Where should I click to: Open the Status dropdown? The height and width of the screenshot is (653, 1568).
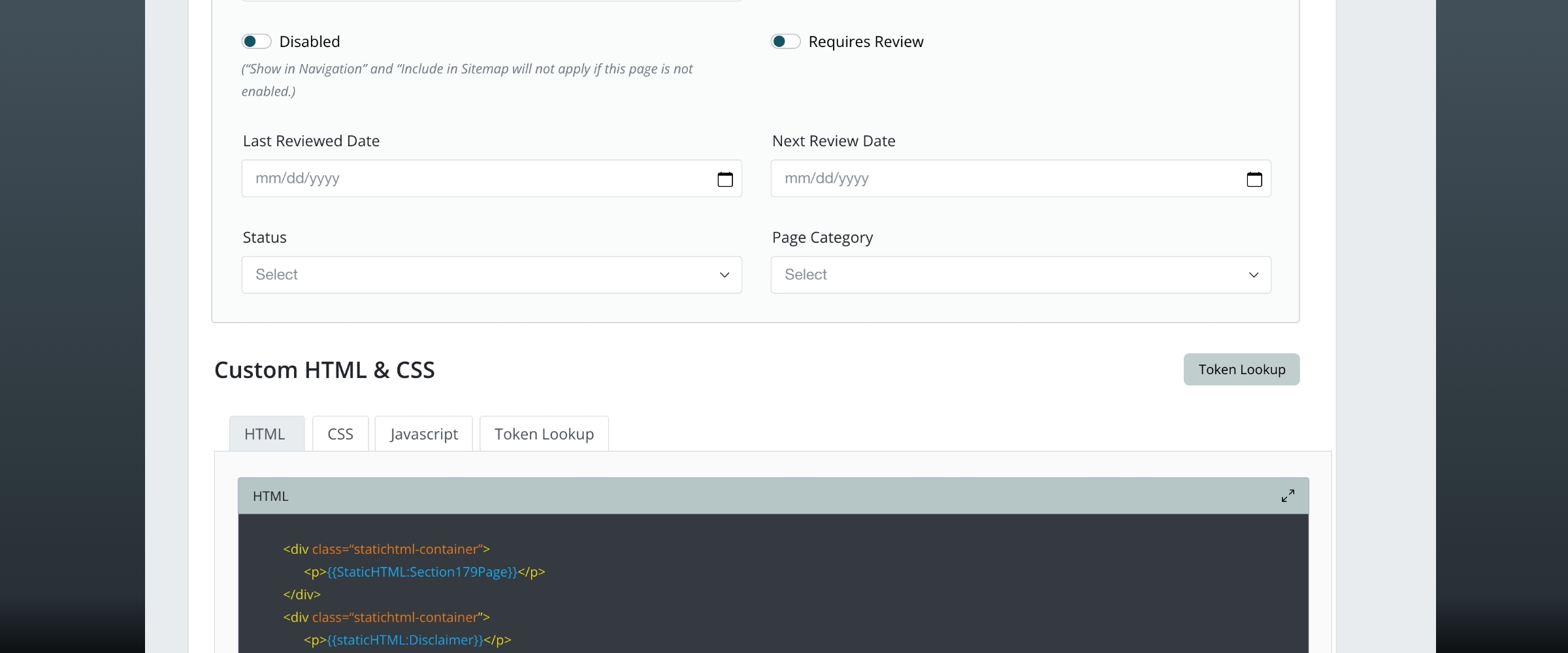point(491,274)
